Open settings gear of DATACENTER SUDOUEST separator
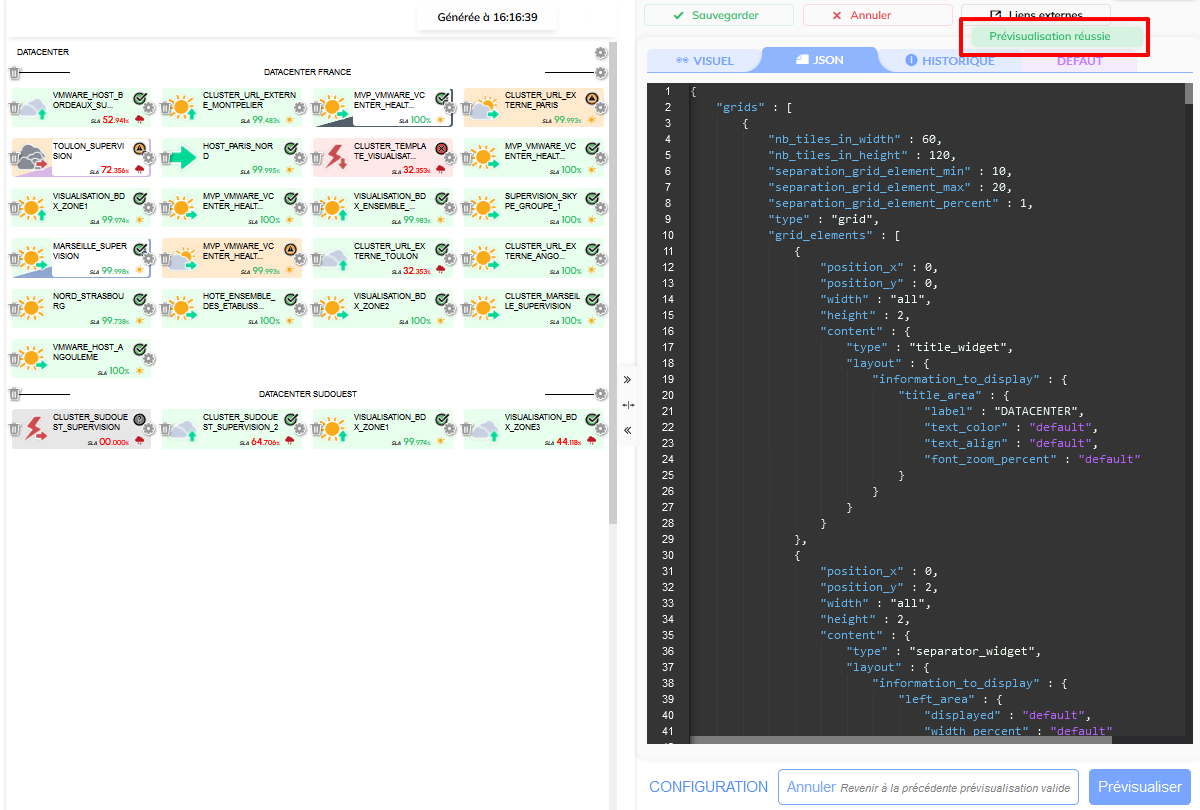The image size is (1200, 810). [x=600, y=394]
